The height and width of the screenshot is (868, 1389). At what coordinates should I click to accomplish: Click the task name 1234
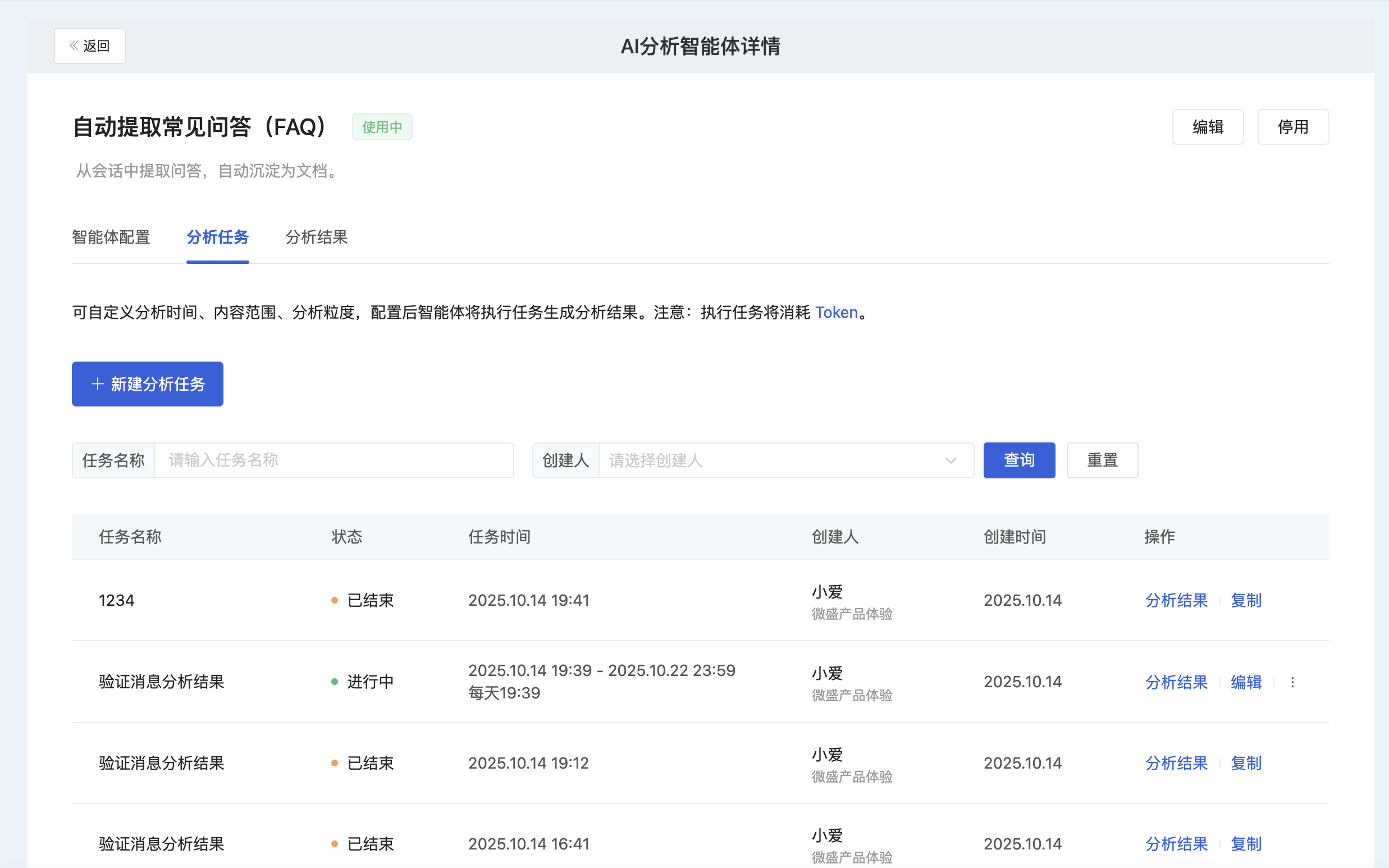click(x=117, y=601)
